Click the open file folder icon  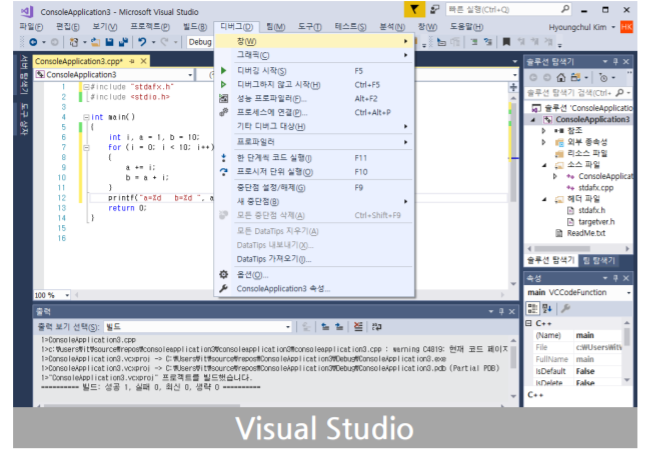coord(96,42)
